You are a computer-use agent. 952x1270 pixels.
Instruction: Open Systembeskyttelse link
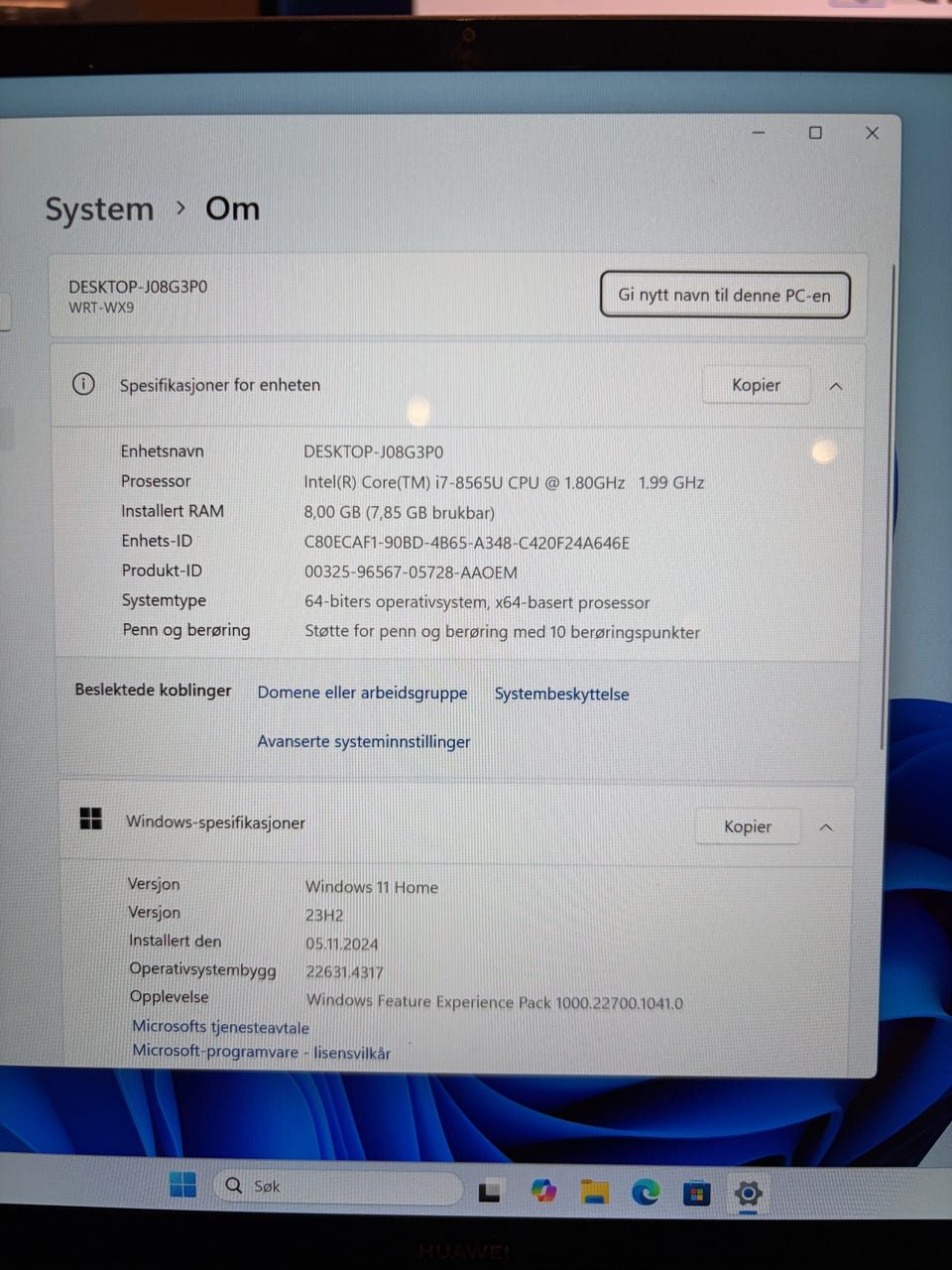pos(562,694)
